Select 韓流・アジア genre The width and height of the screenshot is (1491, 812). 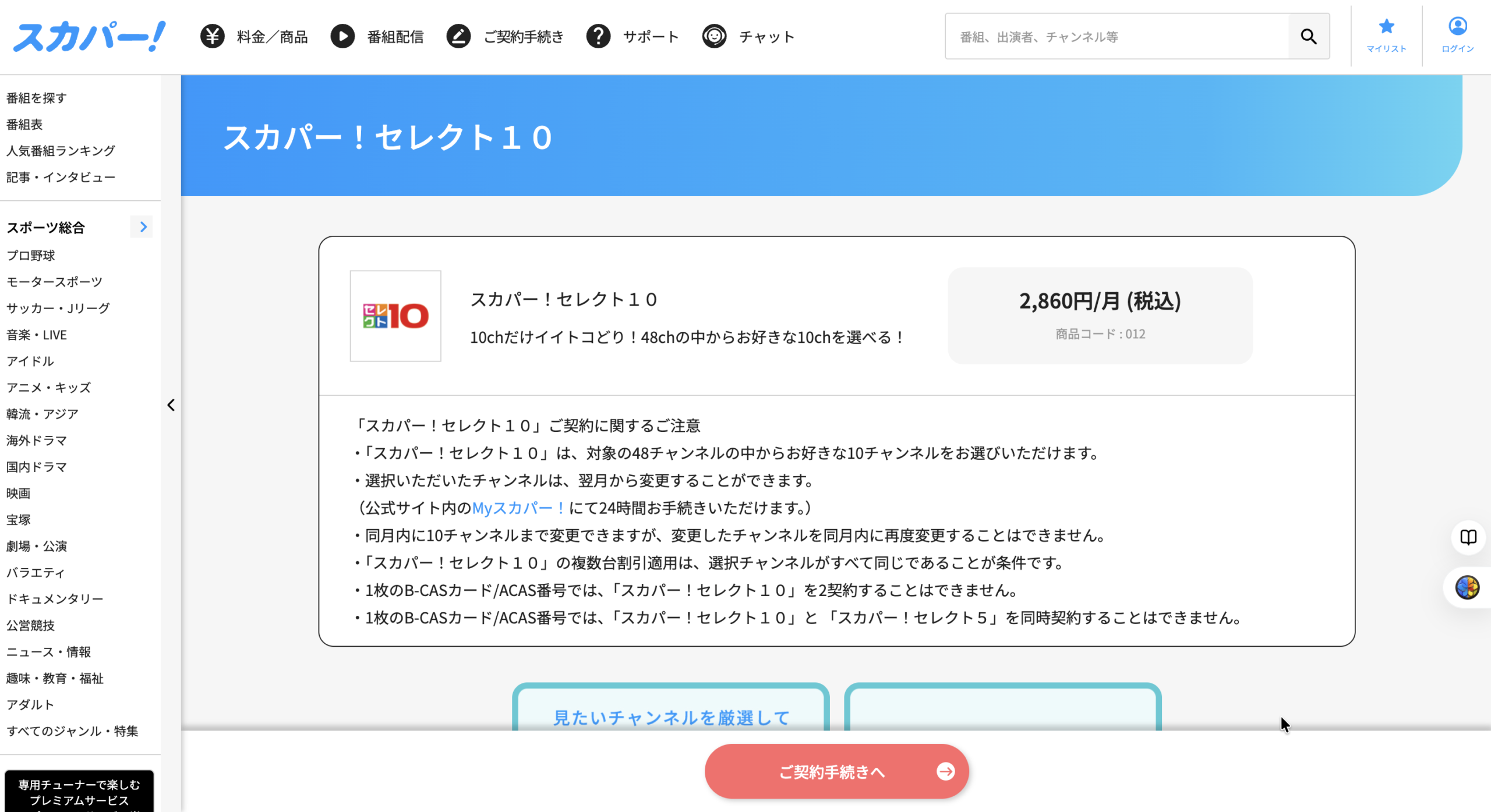tap(43, 414)
